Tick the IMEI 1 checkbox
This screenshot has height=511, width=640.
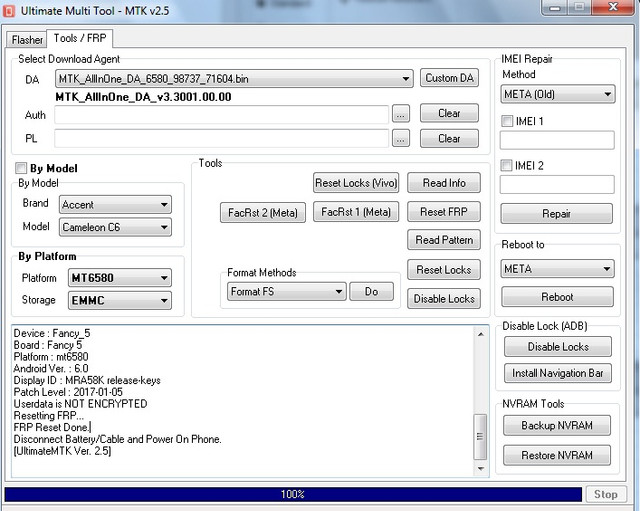pos(507,121)
